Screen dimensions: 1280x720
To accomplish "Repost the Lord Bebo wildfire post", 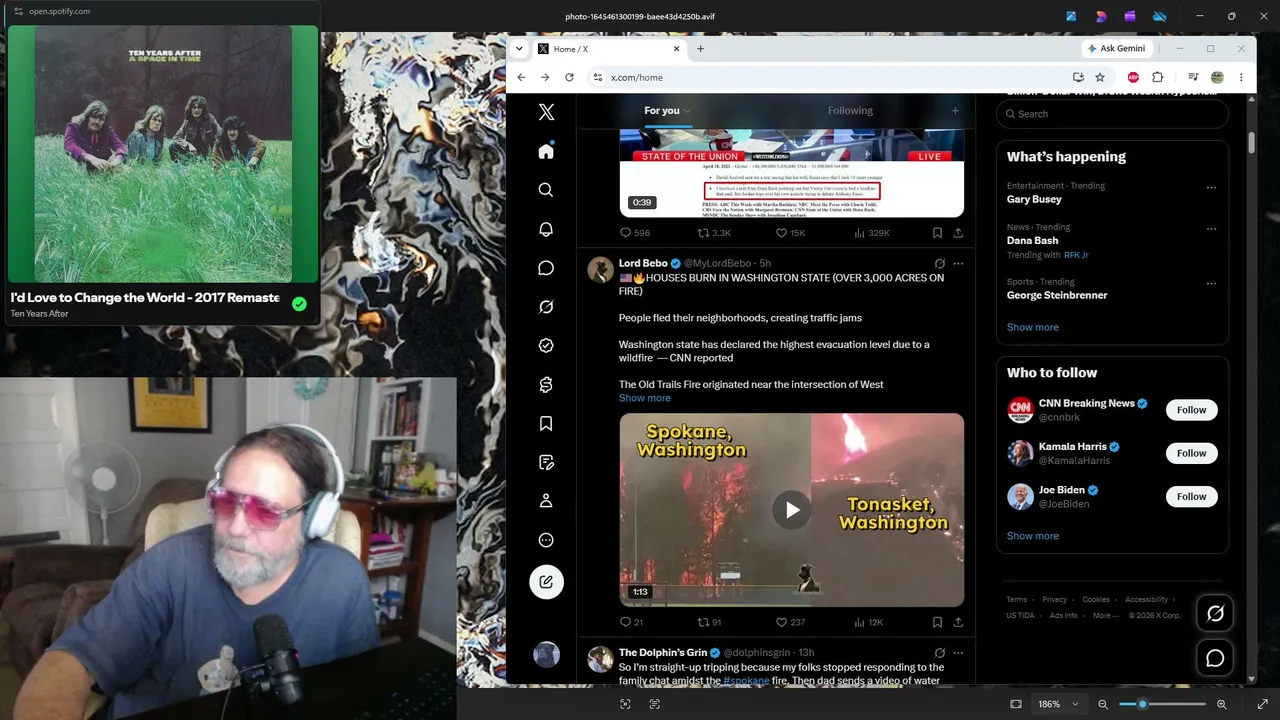I will click(703, 622).
